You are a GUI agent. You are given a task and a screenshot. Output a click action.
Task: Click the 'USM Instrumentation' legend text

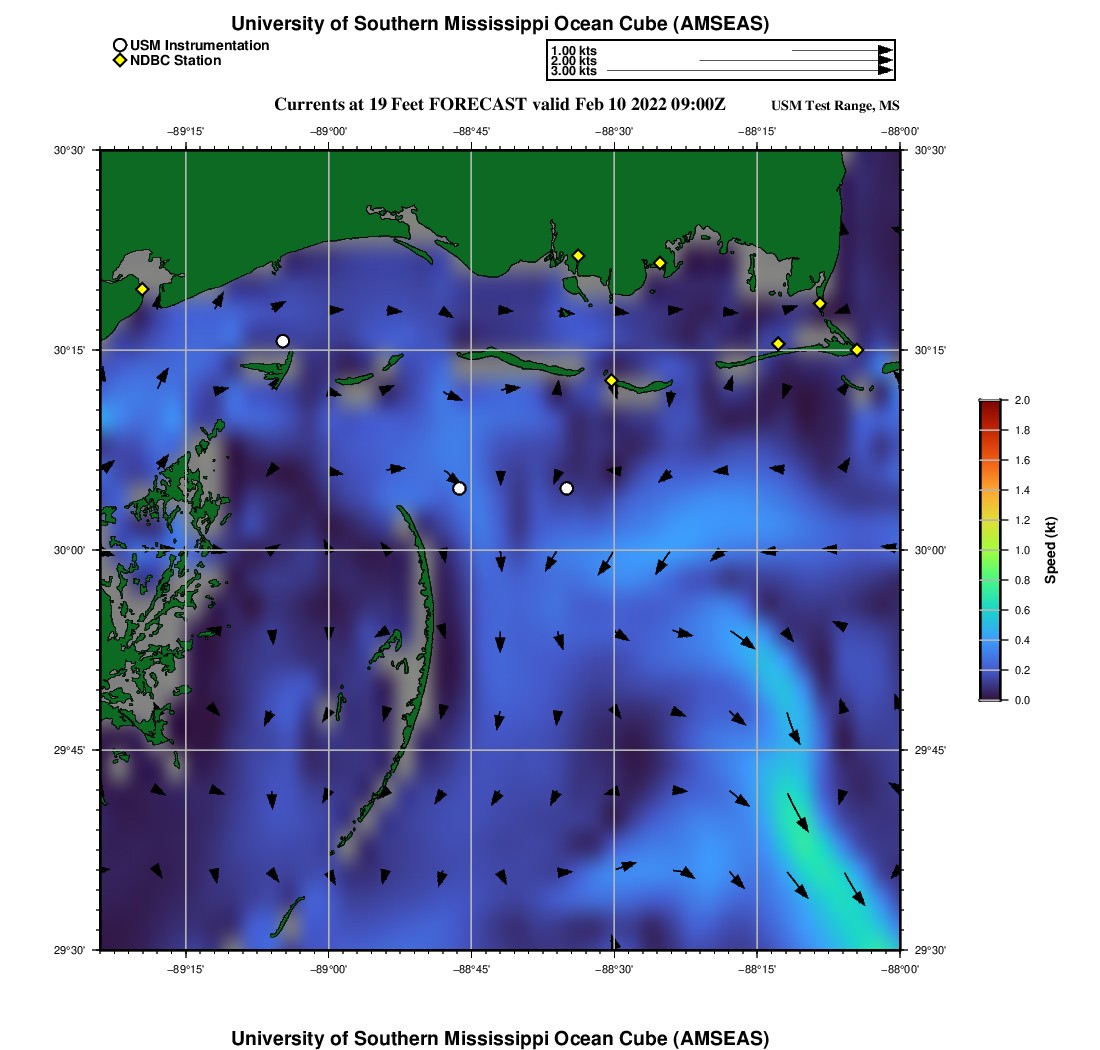click(x=200, y=46)
